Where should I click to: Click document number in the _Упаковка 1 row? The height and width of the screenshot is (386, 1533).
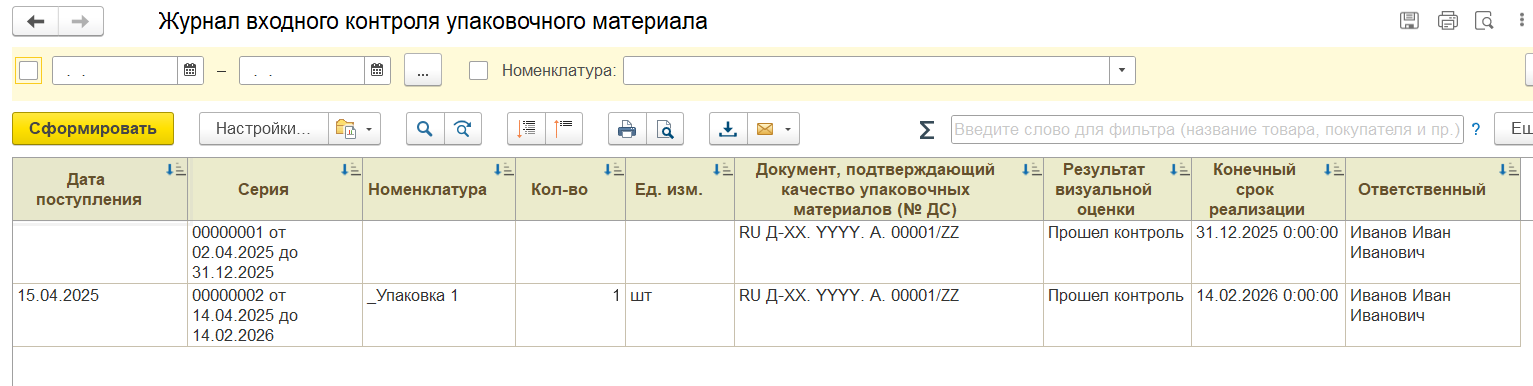coord(889,315)
